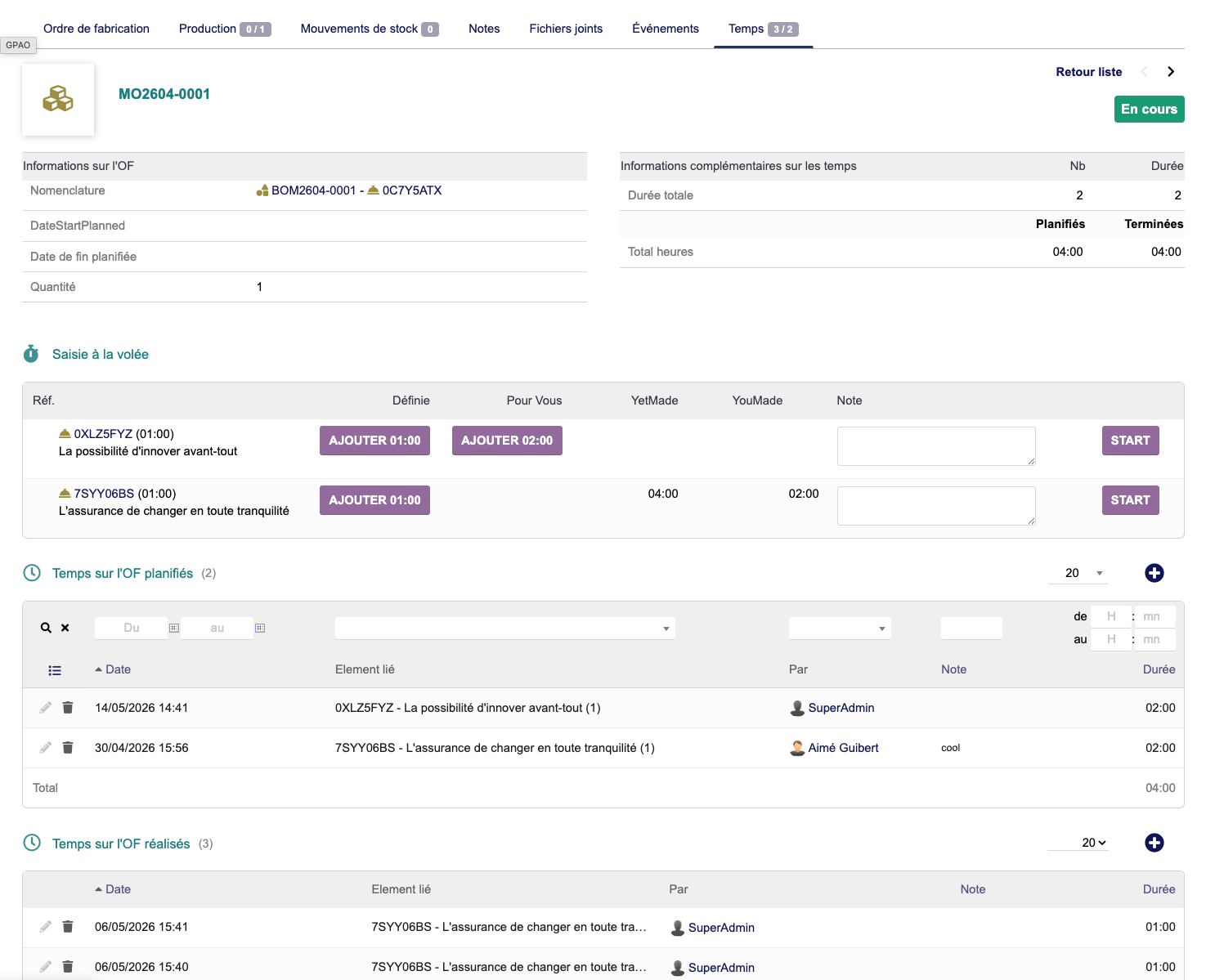Go to next record arrow
The width and height of the screenshot is (1206, 980).
click(x=1171, y=72)
